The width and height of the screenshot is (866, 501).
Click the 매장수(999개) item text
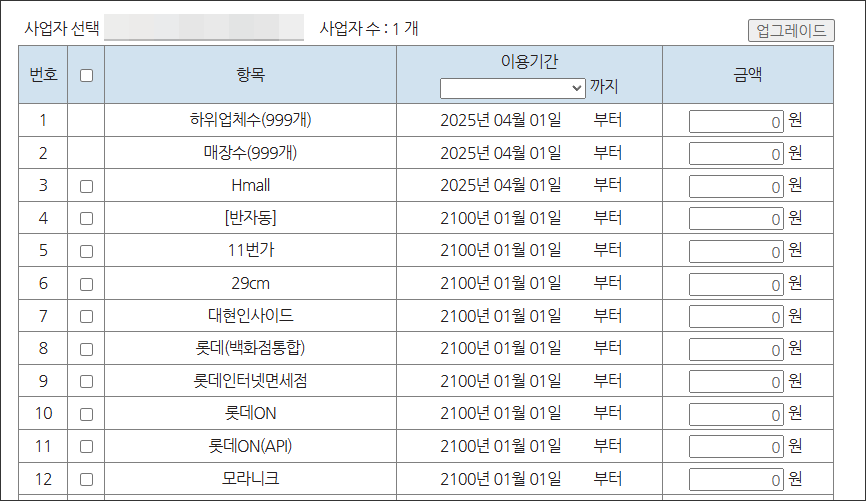[250, 152]
